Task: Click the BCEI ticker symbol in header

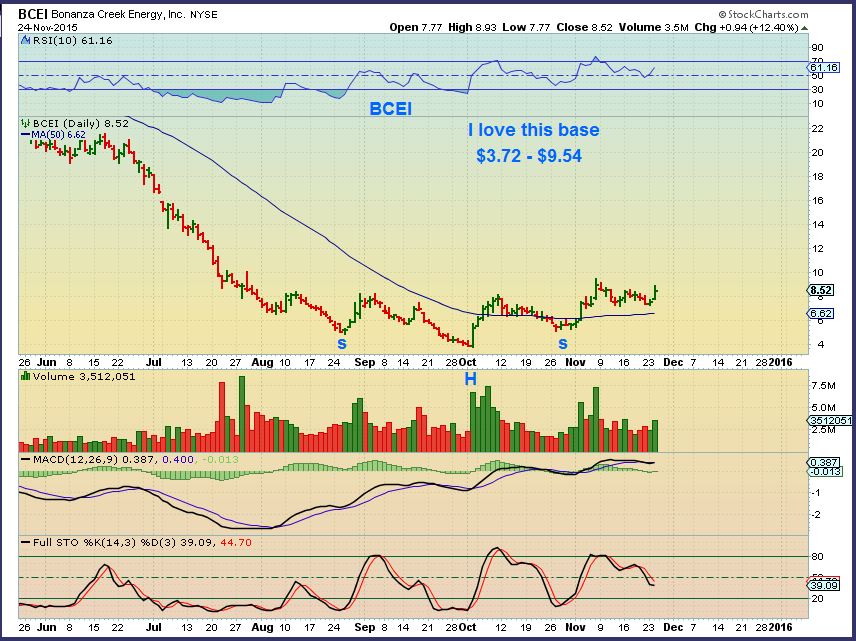Action: [33, 14]
